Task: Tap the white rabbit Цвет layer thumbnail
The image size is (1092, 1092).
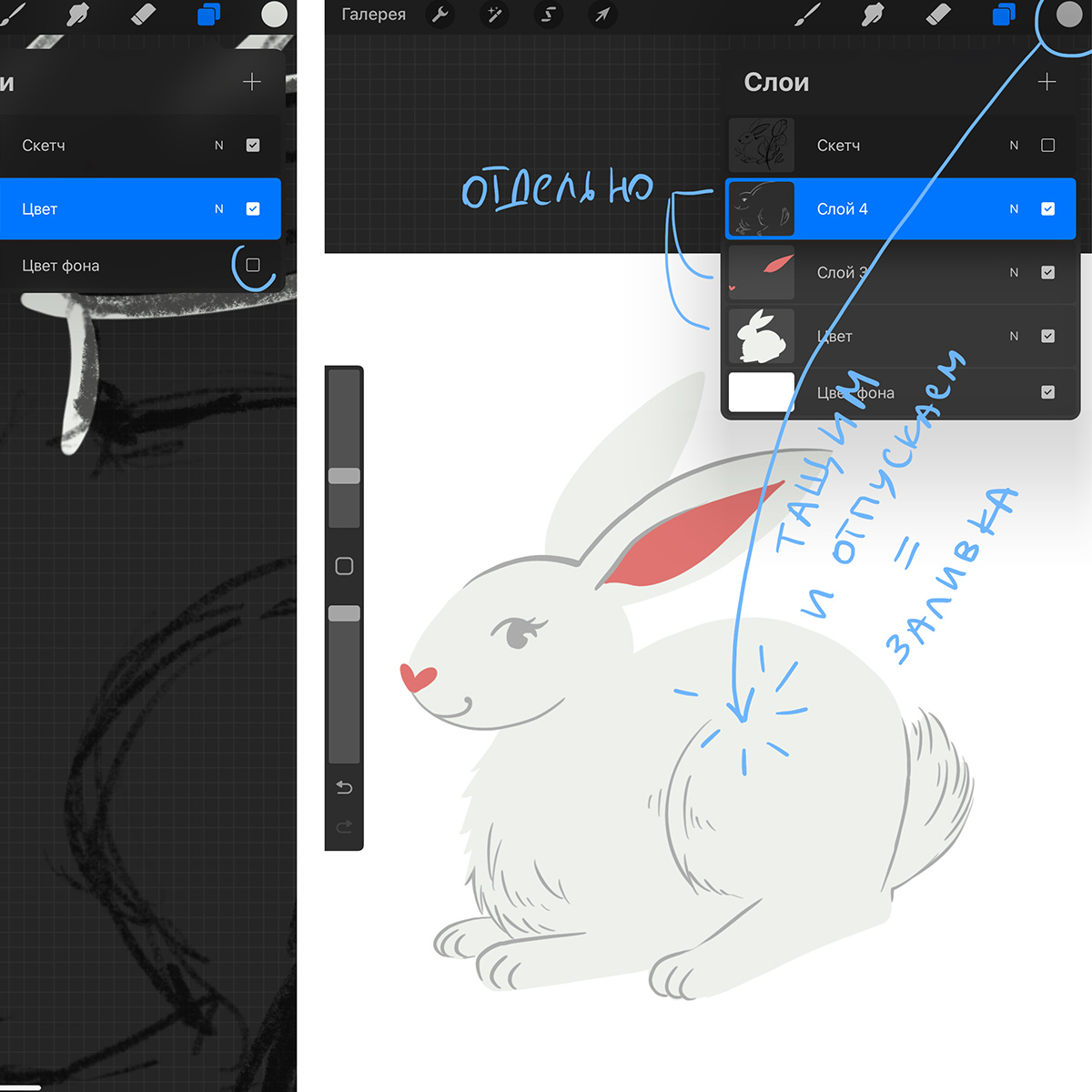Action: [762, 337]
